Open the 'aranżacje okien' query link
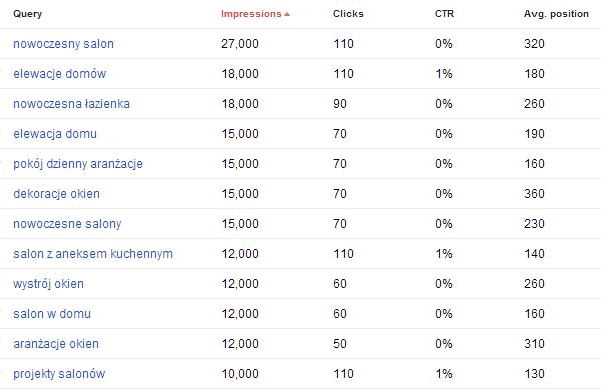Image resolution: width=601 pixels, height=389 pixels. [x=56, y=344]
